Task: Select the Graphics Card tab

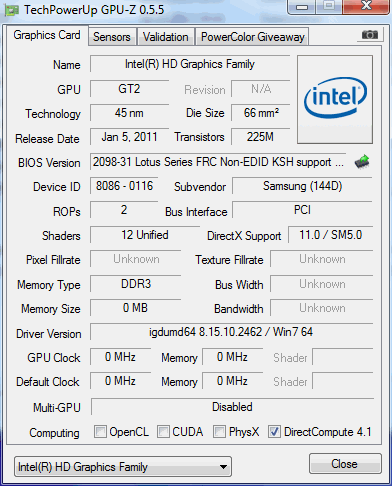Action: coord(47,35)
